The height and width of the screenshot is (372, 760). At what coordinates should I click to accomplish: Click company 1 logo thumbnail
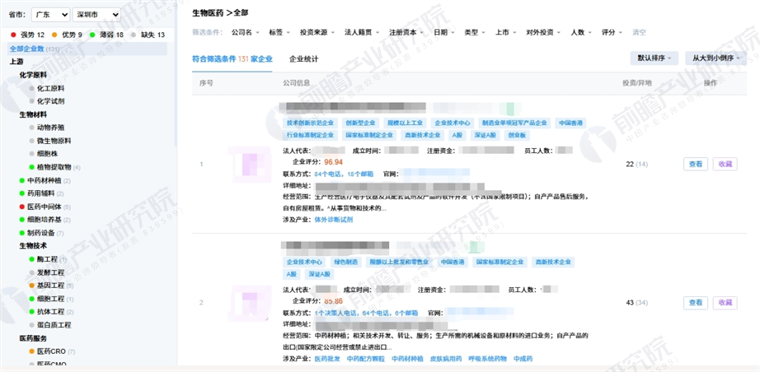(250, 164)
